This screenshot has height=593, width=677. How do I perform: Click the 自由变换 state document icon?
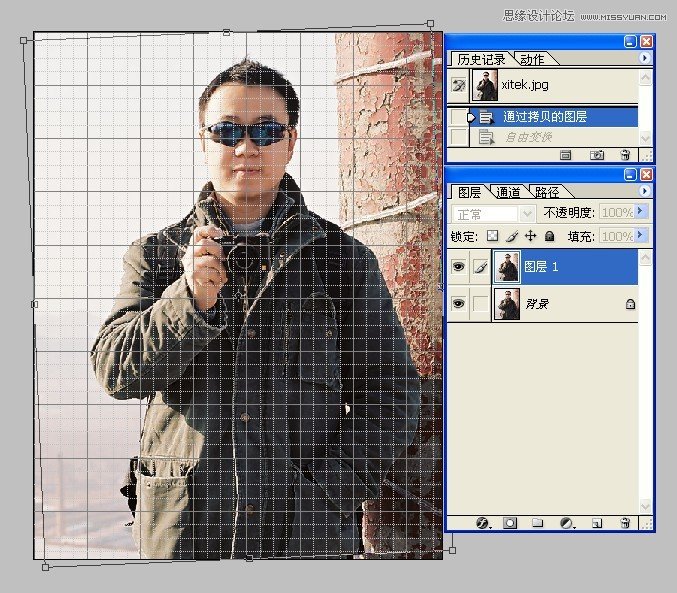[487, 138]
